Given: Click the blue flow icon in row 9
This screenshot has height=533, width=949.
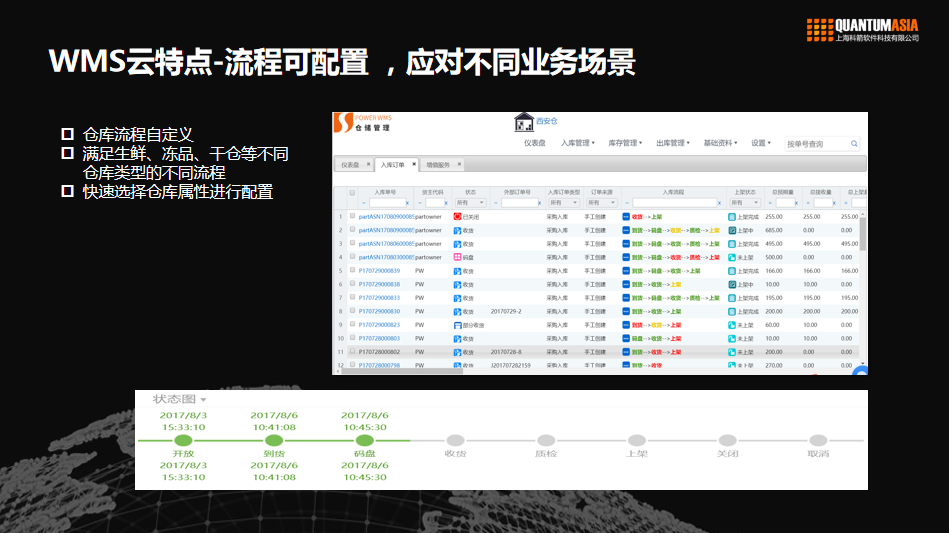Looking at the screenshot, I should 626,325.
